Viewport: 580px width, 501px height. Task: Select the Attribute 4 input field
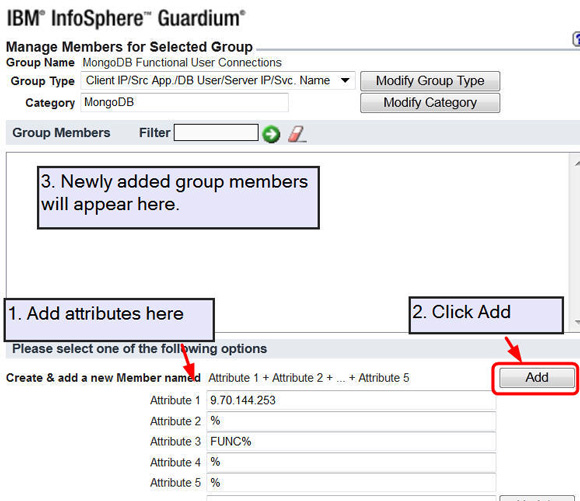pos(351,462)
